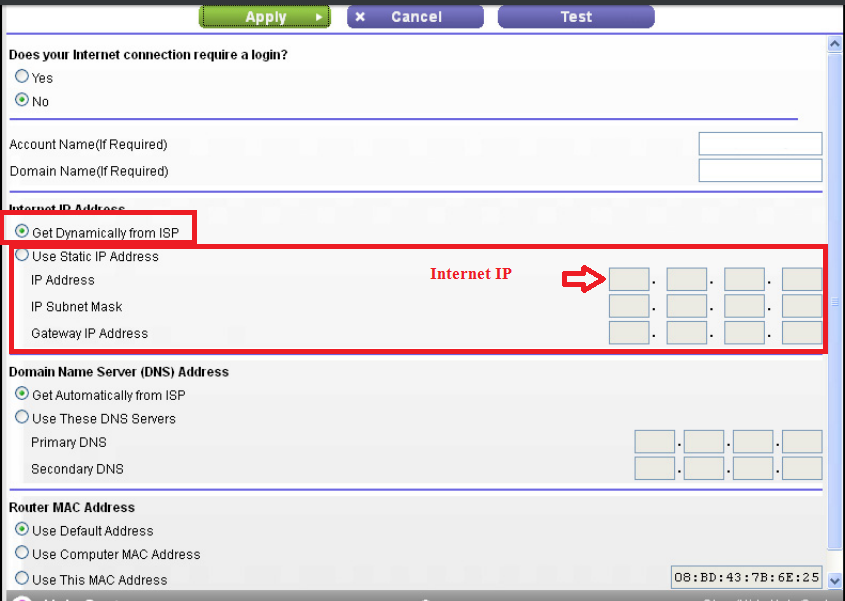Image resolution: width=845 pixels, height=601 pixels.
Task: Click the Cancel button
Action: [416, 17]
